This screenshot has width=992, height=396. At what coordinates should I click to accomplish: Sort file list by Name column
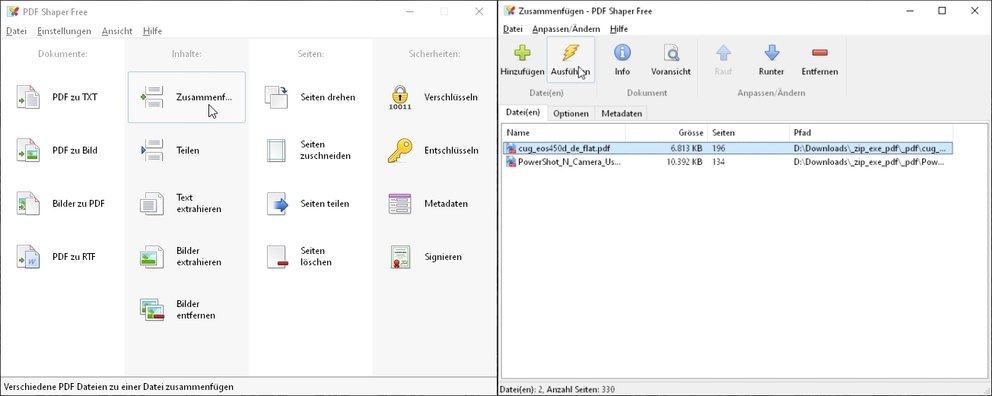pyautogui.click(x=564, y=133)
